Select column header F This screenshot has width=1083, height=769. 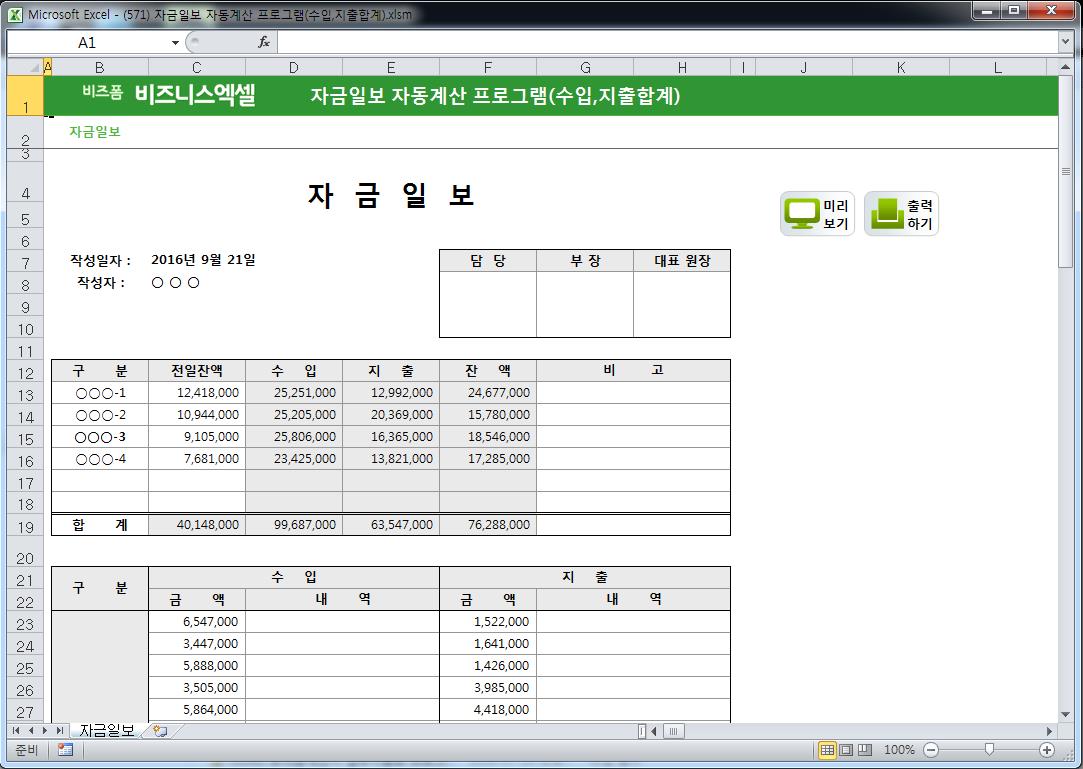click(x=487, y=68)
